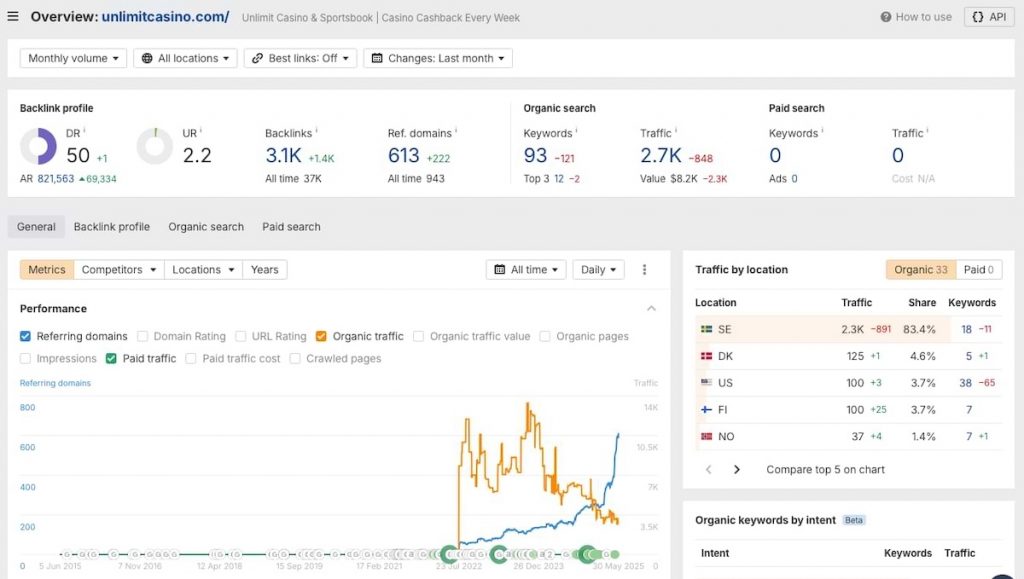Click the UR info icon
Viewport: 1024px width, 579px height.
[201, 131]
